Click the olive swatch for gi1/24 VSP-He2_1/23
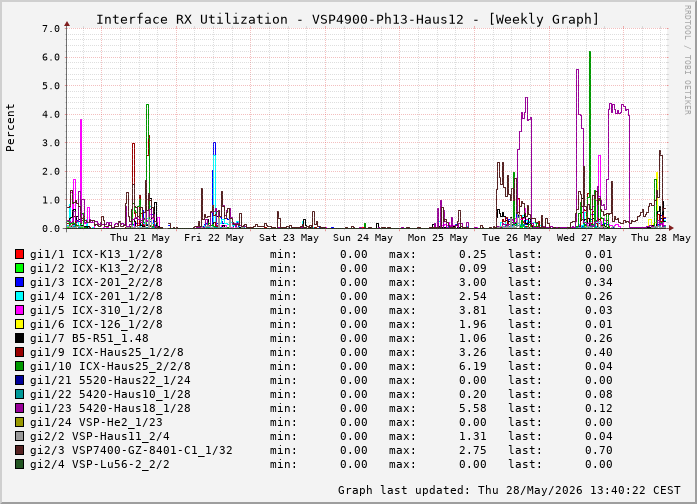Image resolution: width=697 pixels, height=504 pixels. (x=19, y=422)
